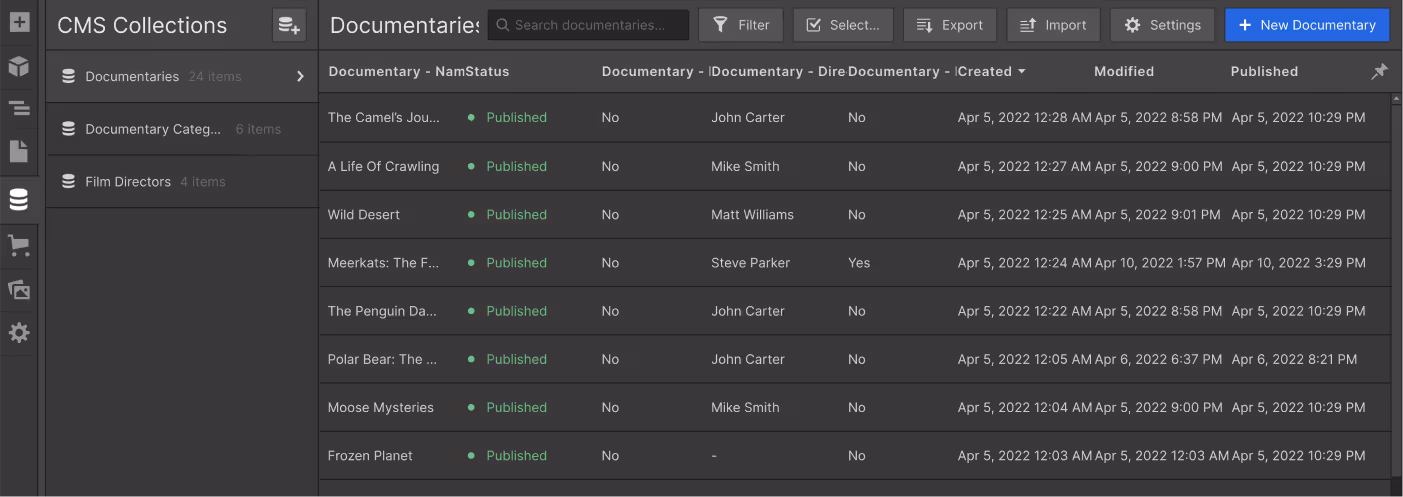Screen dimensions: 1403x497
Task: Open collection Settings button
Action: pyautogui.click(x=1162, y=25)
